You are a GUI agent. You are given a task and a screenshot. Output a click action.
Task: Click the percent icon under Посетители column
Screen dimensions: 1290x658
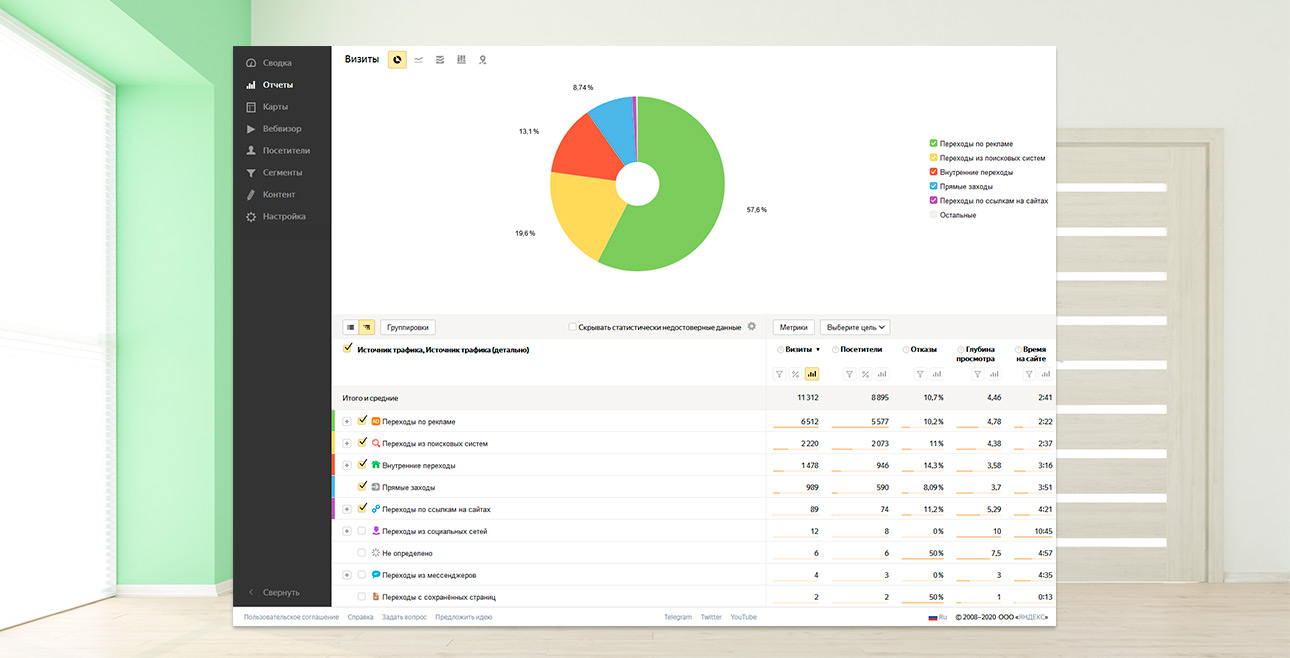coord(865,374)
